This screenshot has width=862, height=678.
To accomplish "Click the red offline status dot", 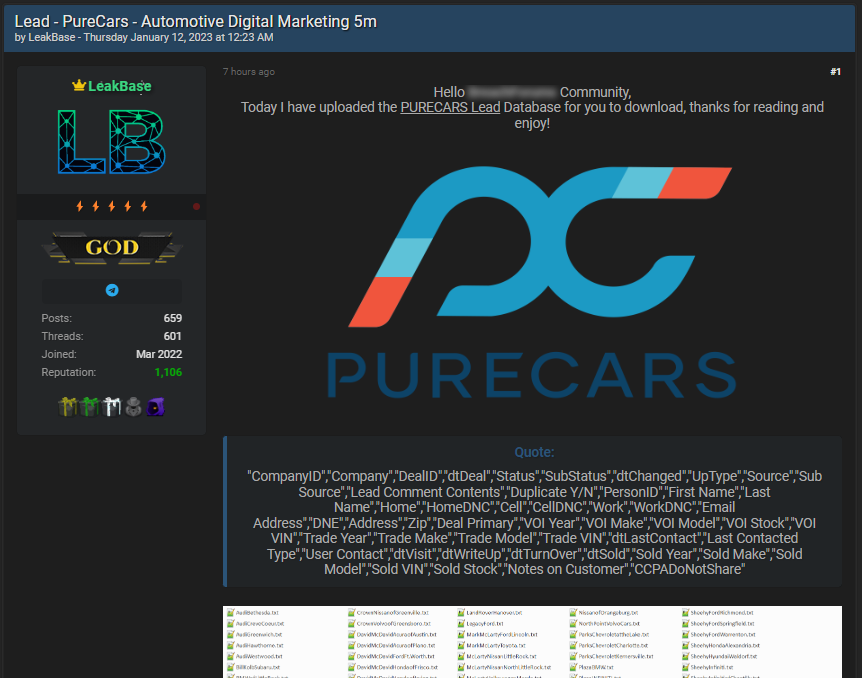I will click(x=196, y=207).
